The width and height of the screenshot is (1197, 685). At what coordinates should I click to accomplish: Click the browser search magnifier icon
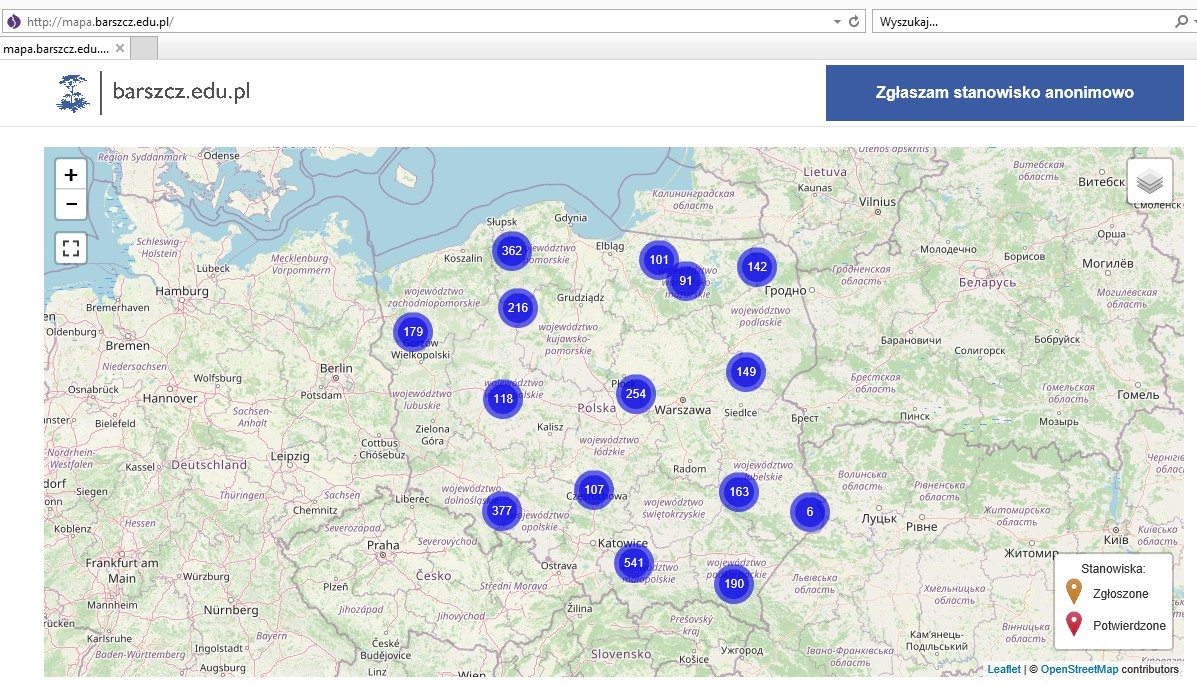click(1181, 21)
